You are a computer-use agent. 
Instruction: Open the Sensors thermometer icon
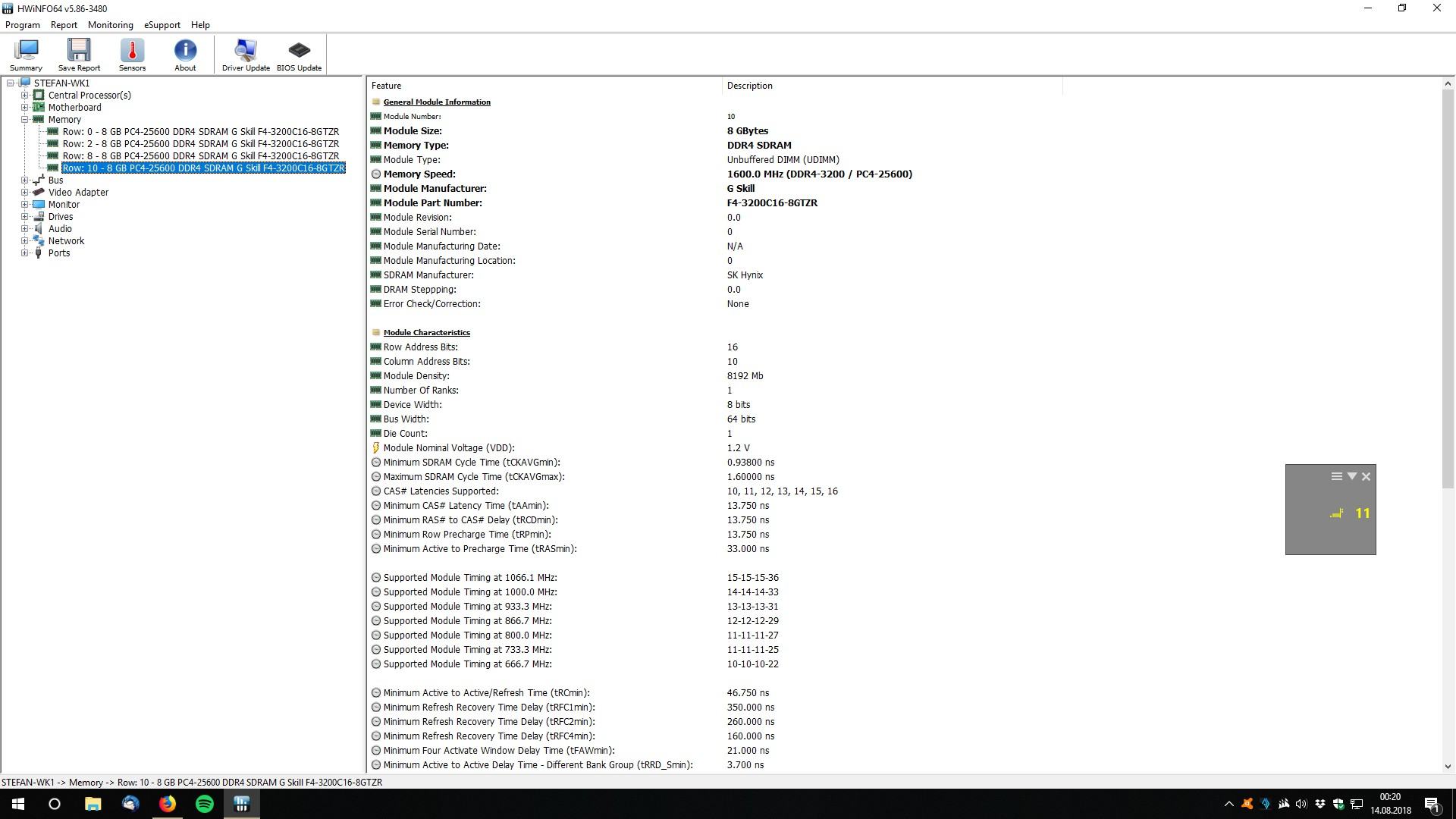(132, 55)
